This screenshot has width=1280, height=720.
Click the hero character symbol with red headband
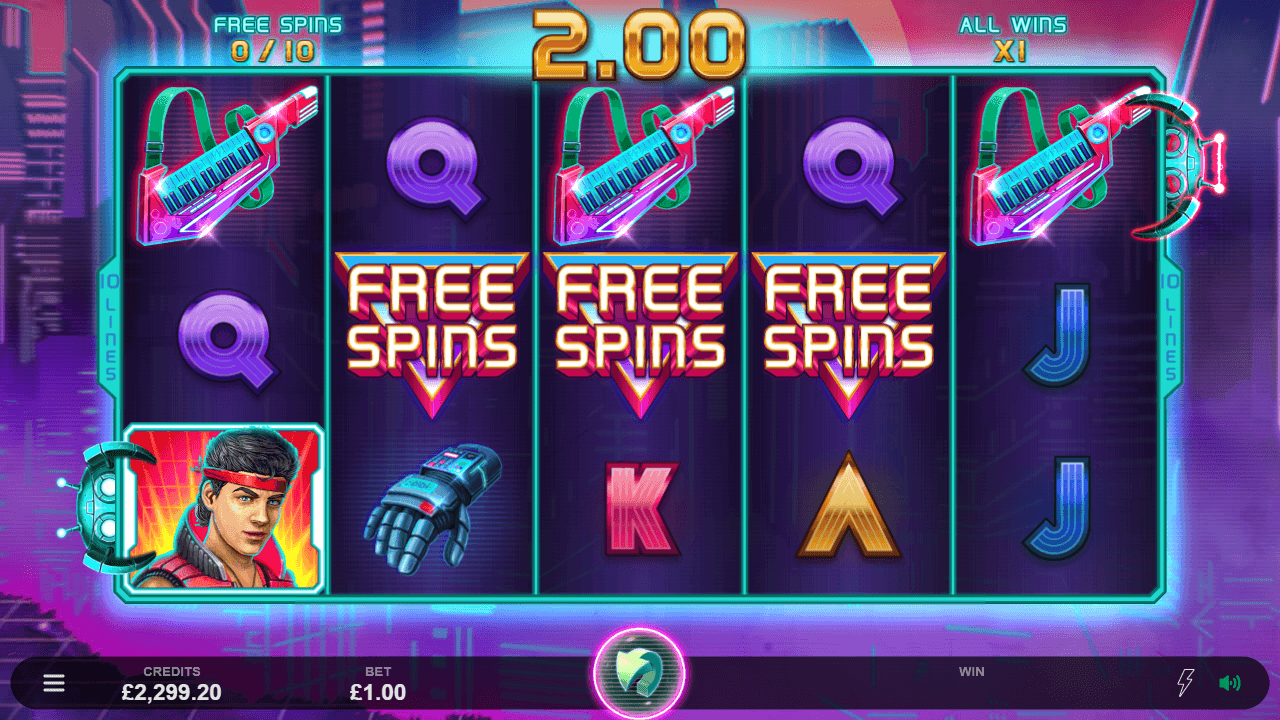click(x=224, y=508)
